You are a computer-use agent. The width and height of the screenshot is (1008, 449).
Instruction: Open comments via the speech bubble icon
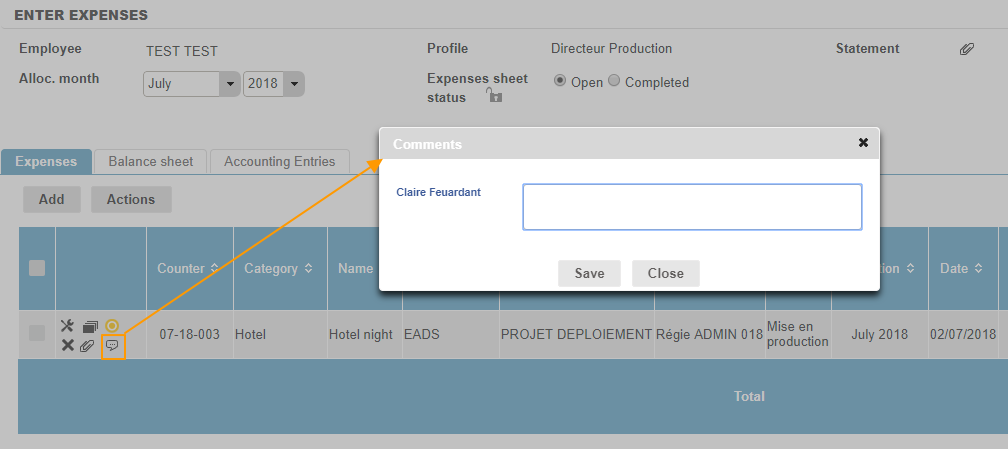coord(112,345)
